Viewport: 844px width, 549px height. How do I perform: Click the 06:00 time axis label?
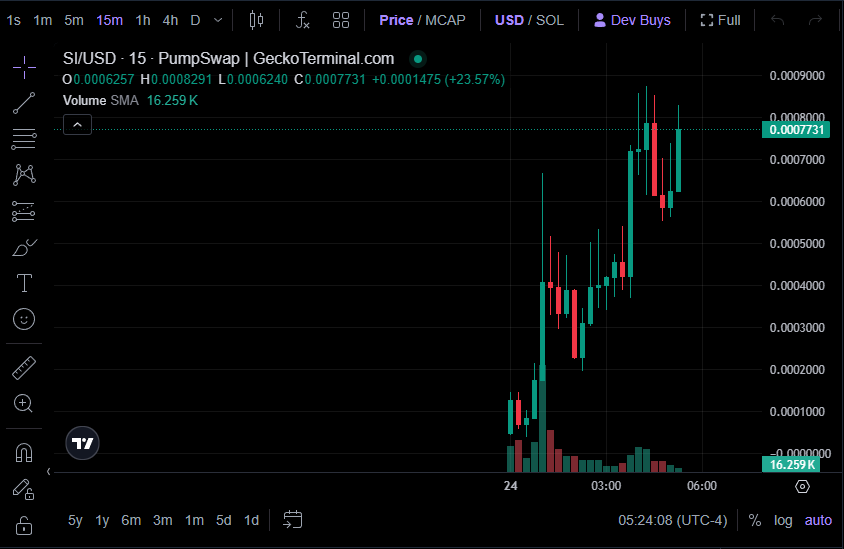[x=702, y=486]
